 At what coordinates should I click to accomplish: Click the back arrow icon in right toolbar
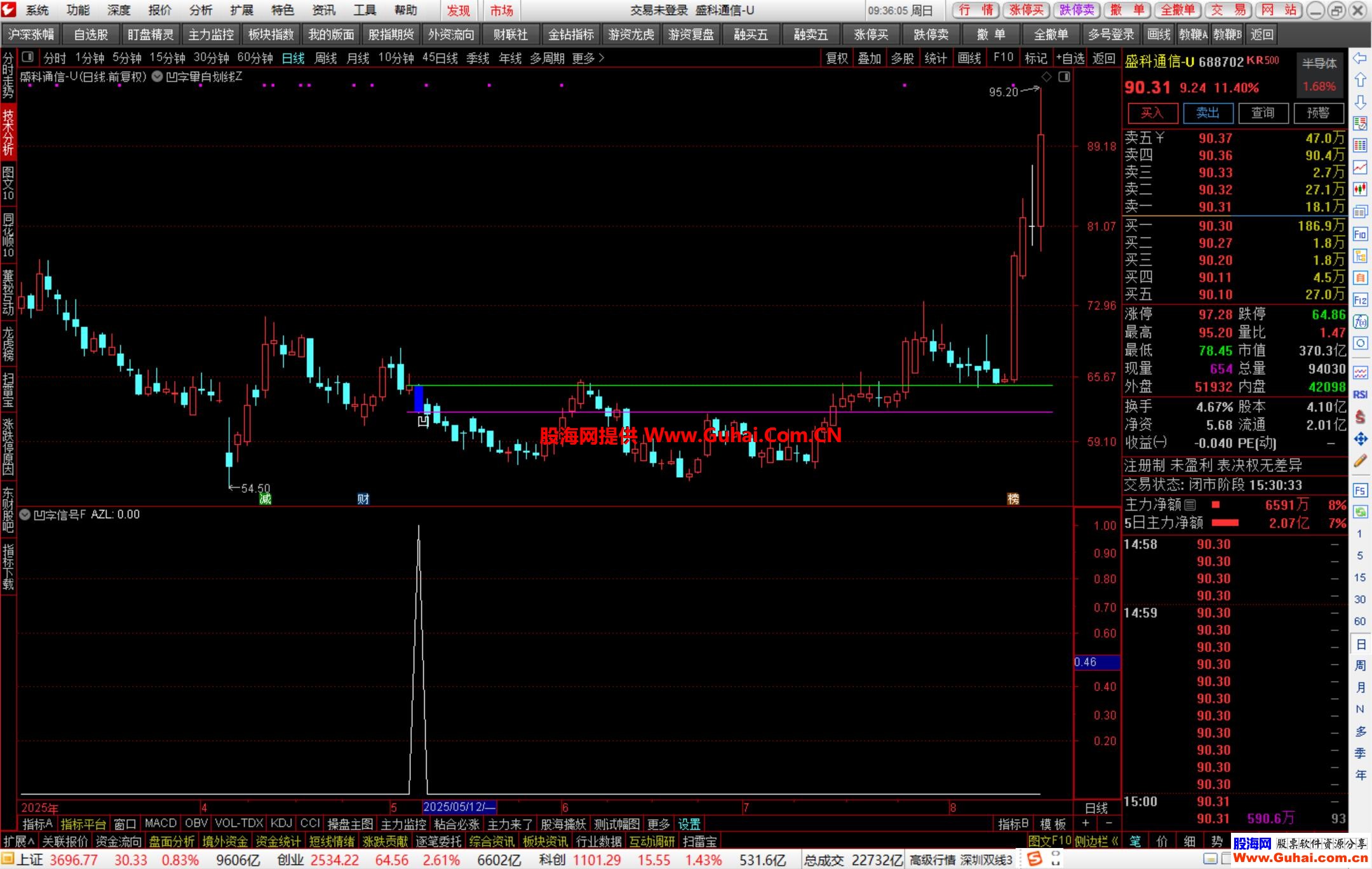[x=1359, y=58]
